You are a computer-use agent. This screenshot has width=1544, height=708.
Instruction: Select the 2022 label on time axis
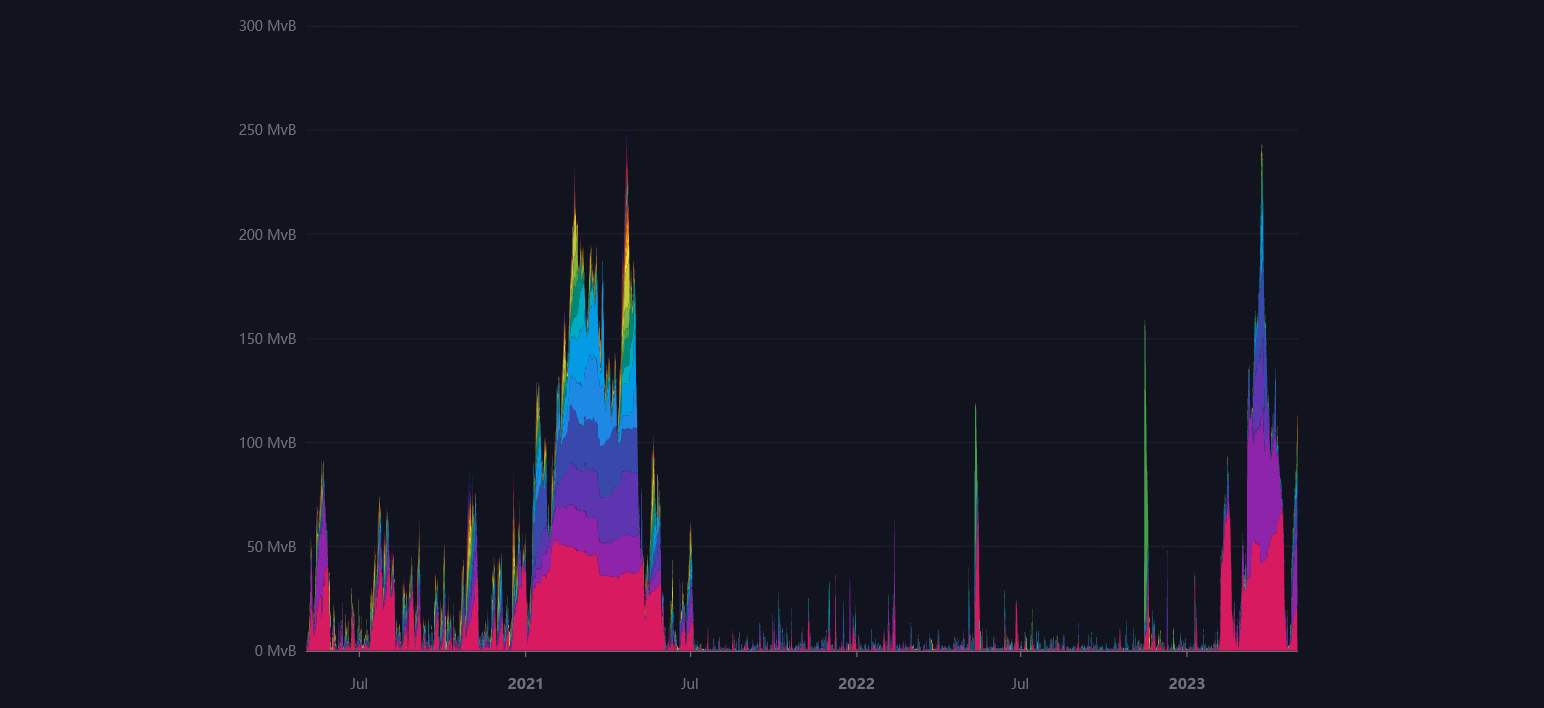(x=856, y=684)
